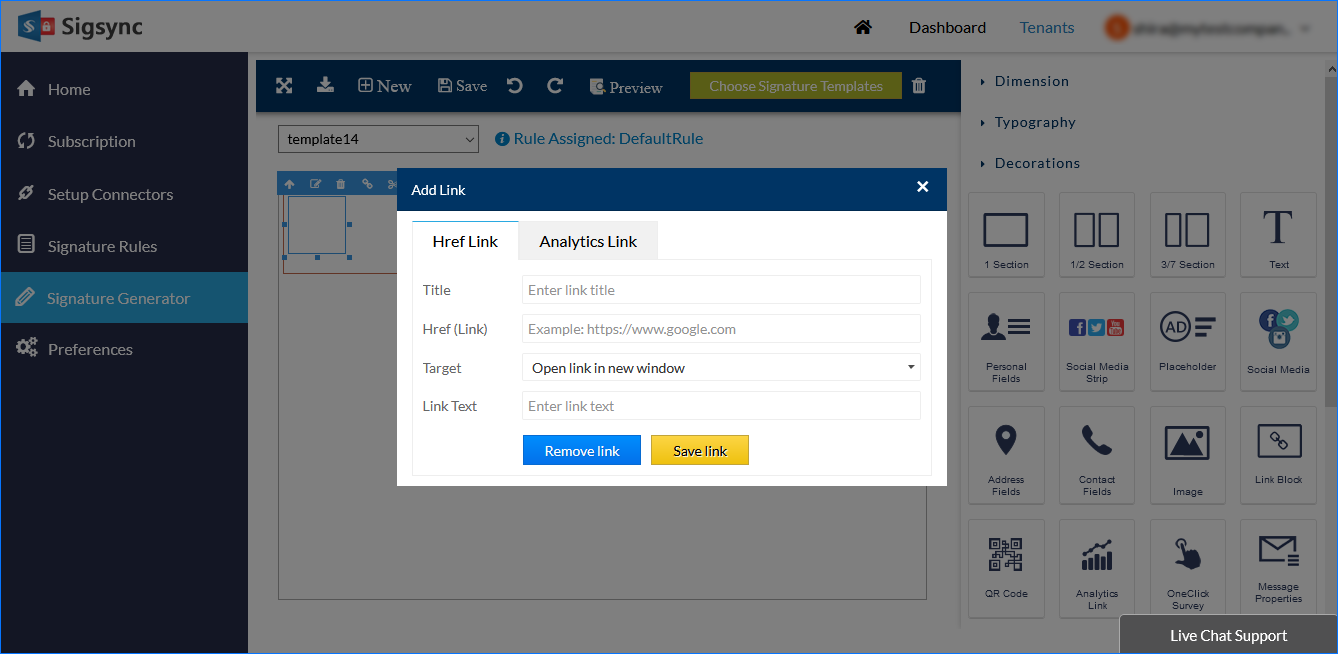Open the template14 dropdown
This screenshot has width=1338, height=654.
[378, 139]
